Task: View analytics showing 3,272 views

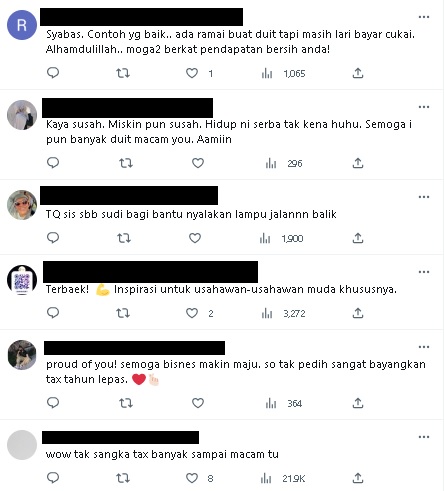Action: pyautogui.click(x=283, y=313)
